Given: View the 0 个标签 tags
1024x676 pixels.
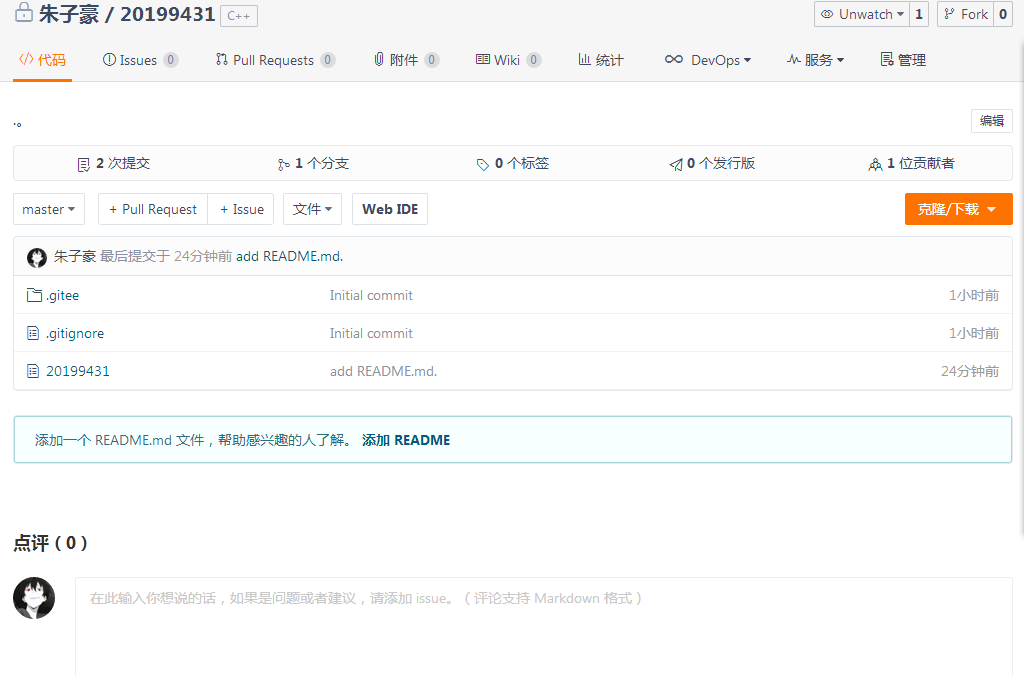Looking at the screenshot, I should 513,163.
